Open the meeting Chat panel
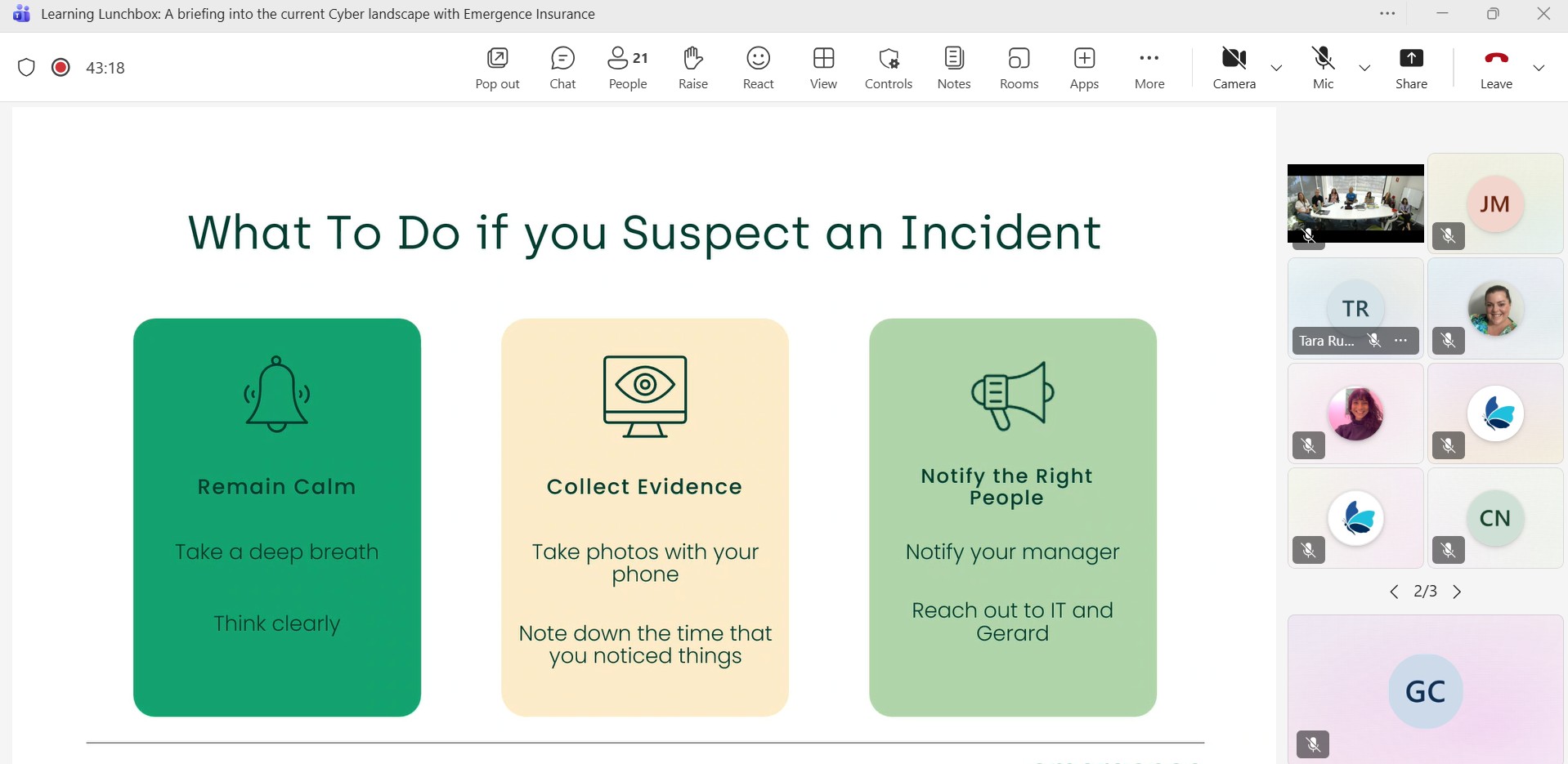 (562, 68)
